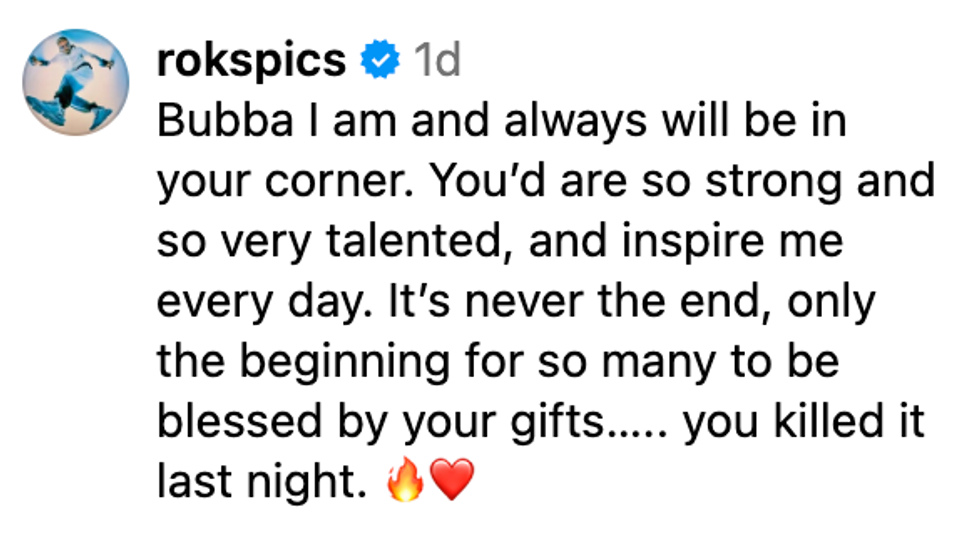
Task: Click the phrase "killed it"
Action: point(846,422)
